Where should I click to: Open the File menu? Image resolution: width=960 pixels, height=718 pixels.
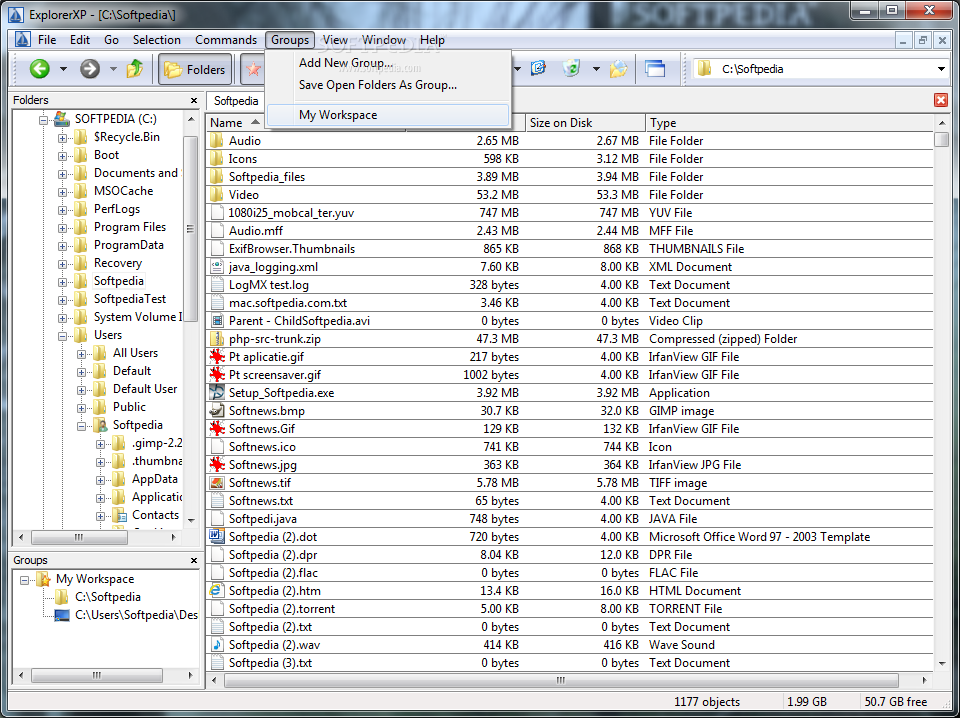point(47,40)
